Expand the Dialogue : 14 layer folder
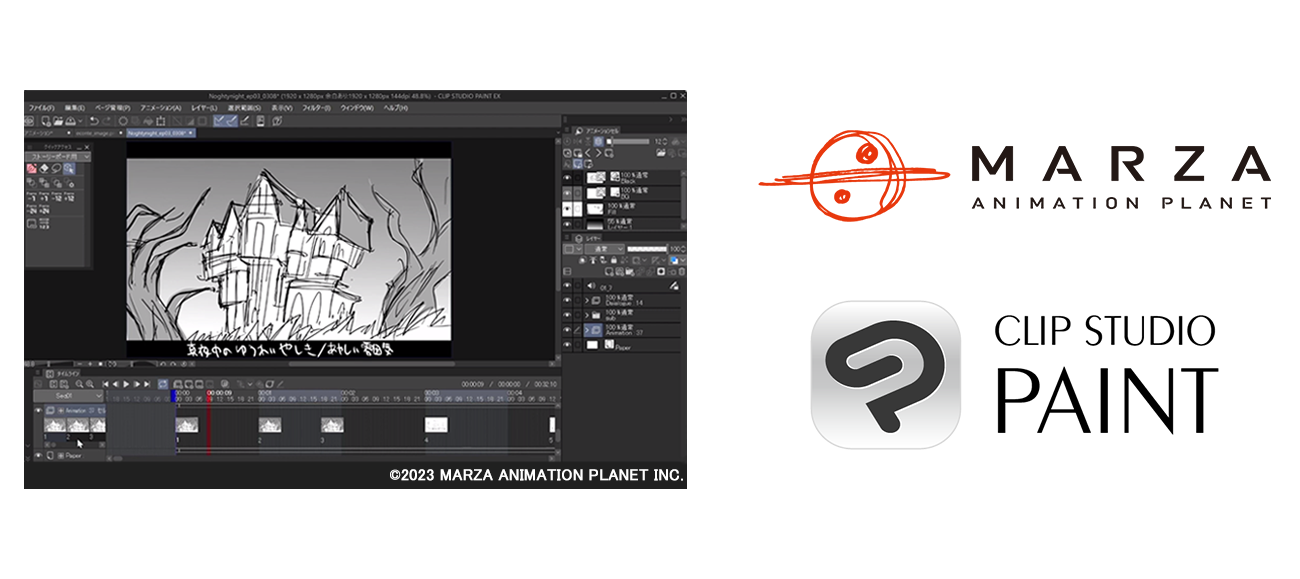Screen dimensions: 1300x579 point(587,300)
